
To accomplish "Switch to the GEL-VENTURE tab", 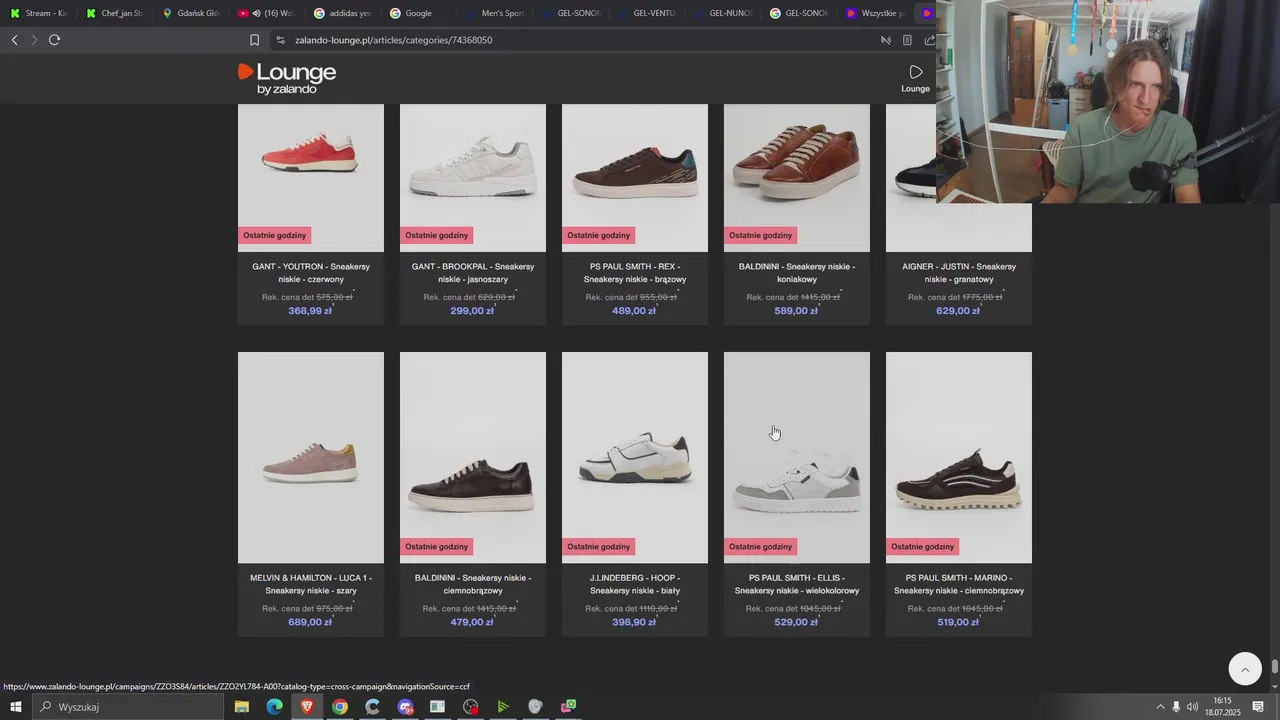I will 646,13.
